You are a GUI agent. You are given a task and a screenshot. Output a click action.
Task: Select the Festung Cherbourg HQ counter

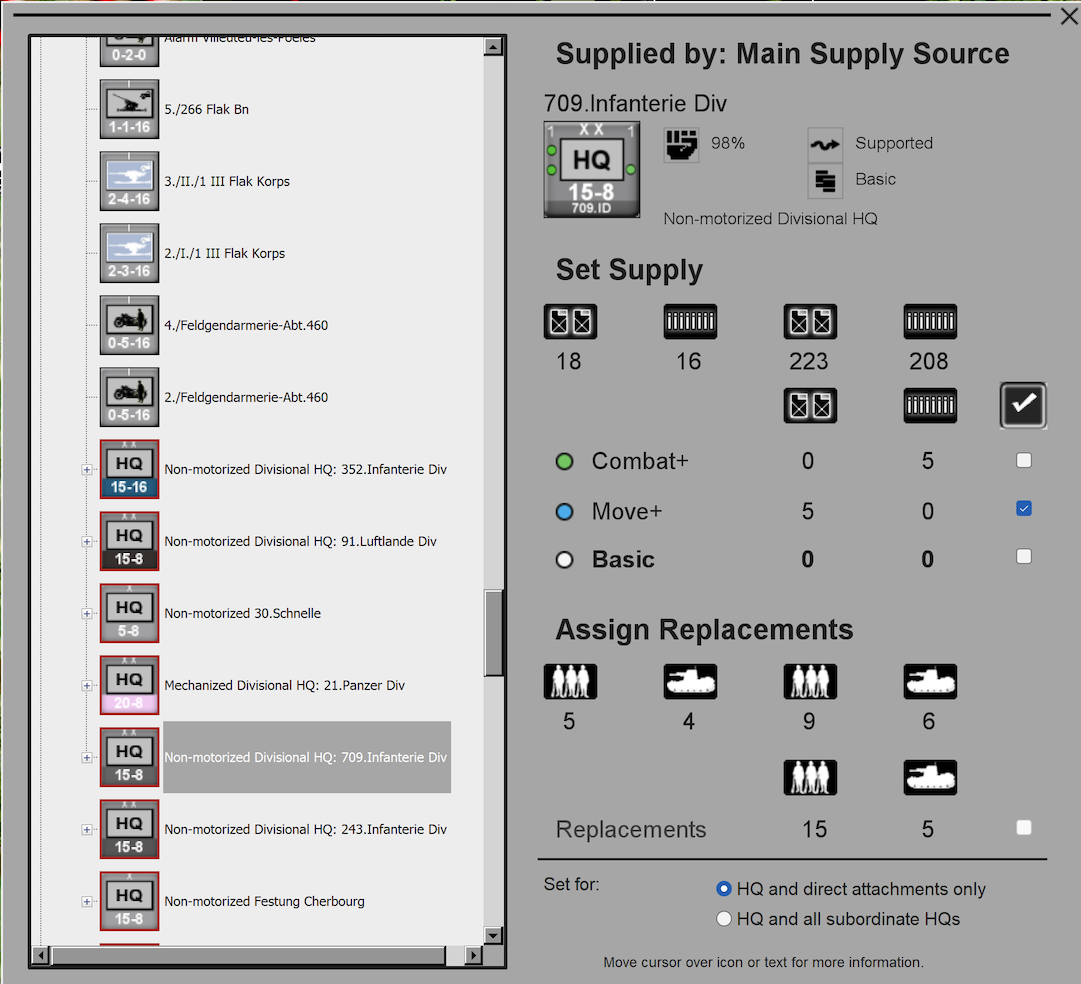[129, 901]
